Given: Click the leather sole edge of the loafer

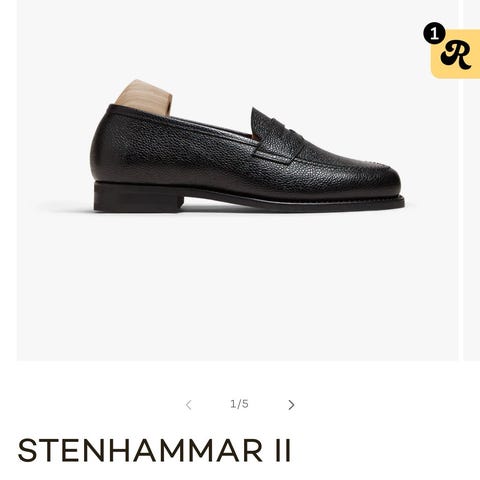Looking at the screenshot, I should (x=293, y=202).
